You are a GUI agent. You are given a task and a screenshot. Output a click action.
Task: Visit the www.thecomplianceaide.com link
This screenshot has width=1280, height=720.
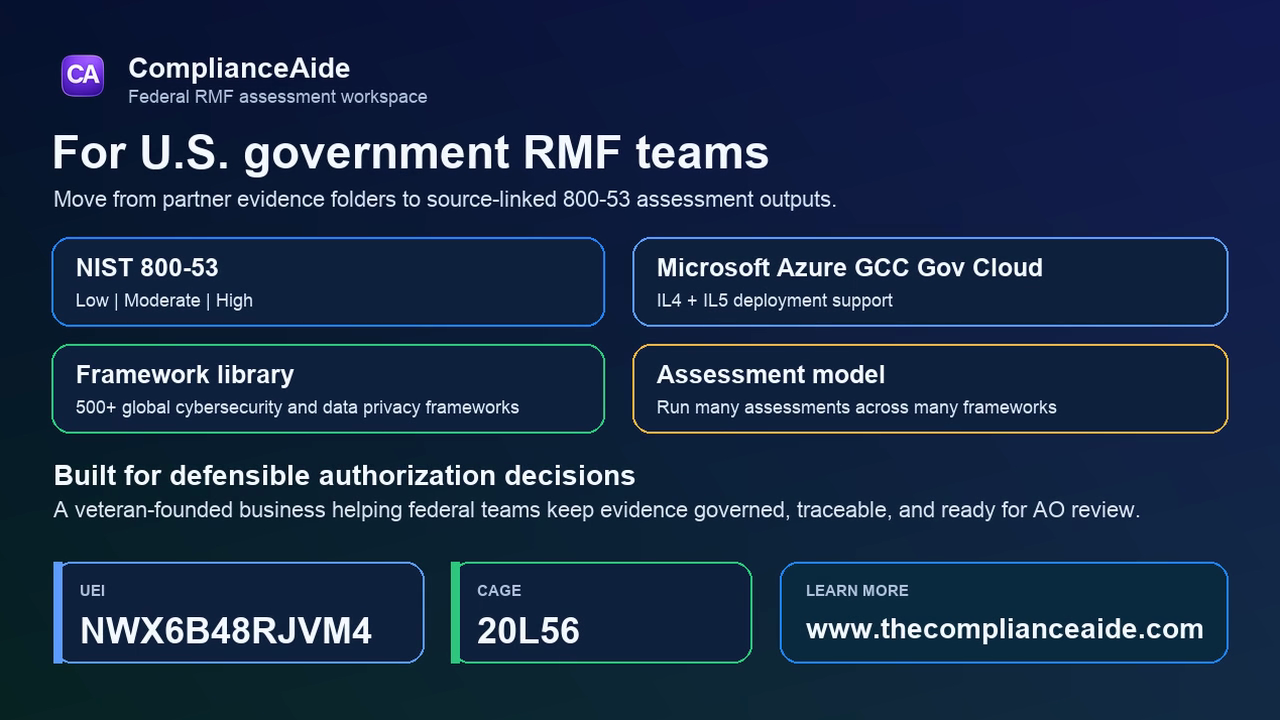point(1004,629)
